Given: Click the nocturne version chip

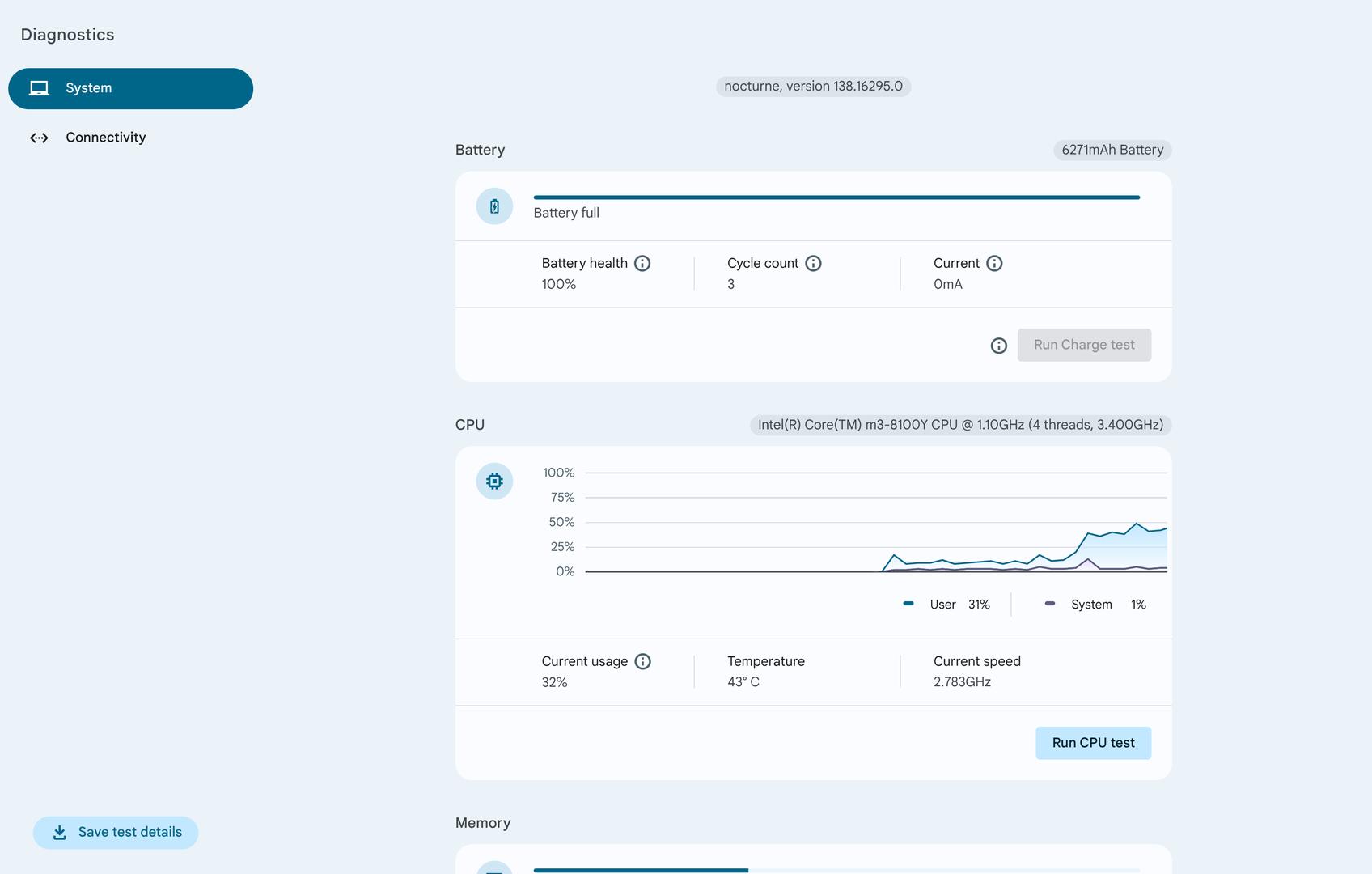Looking at the screenshot, I should [x=813, y=87].
